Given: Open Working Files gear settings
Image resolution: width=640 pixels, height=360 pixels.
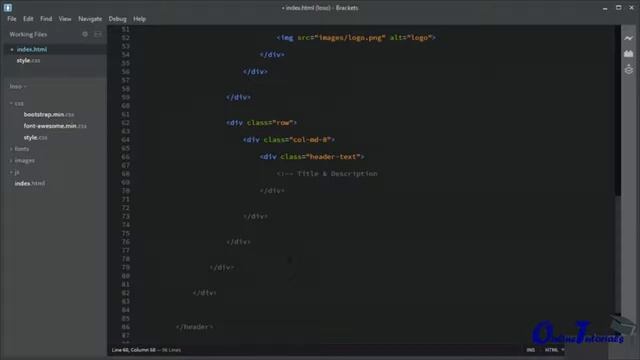Looking at the screenshot, I should click(85, 34).
